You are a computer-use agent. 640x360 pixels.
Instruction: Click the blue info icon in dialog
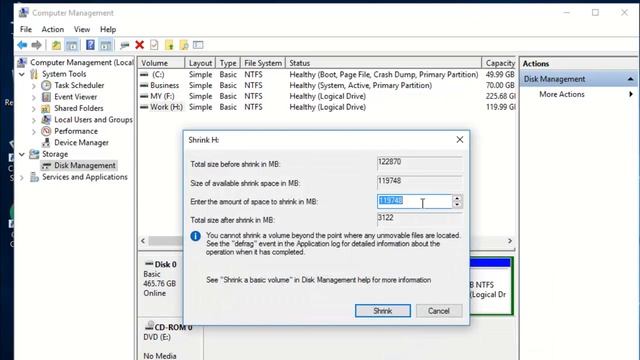(196, 236)
